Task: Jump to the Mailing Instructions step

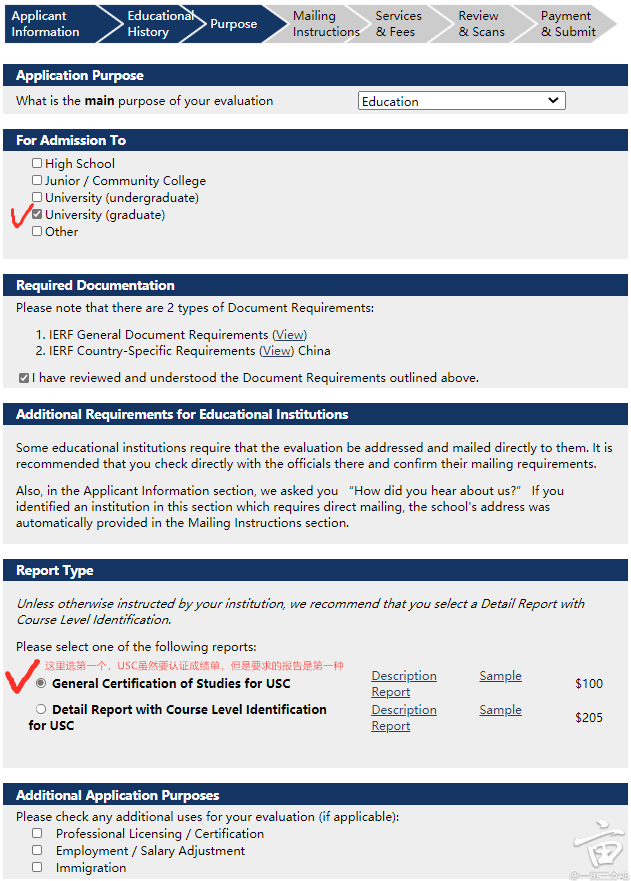Action: point(324,24)
